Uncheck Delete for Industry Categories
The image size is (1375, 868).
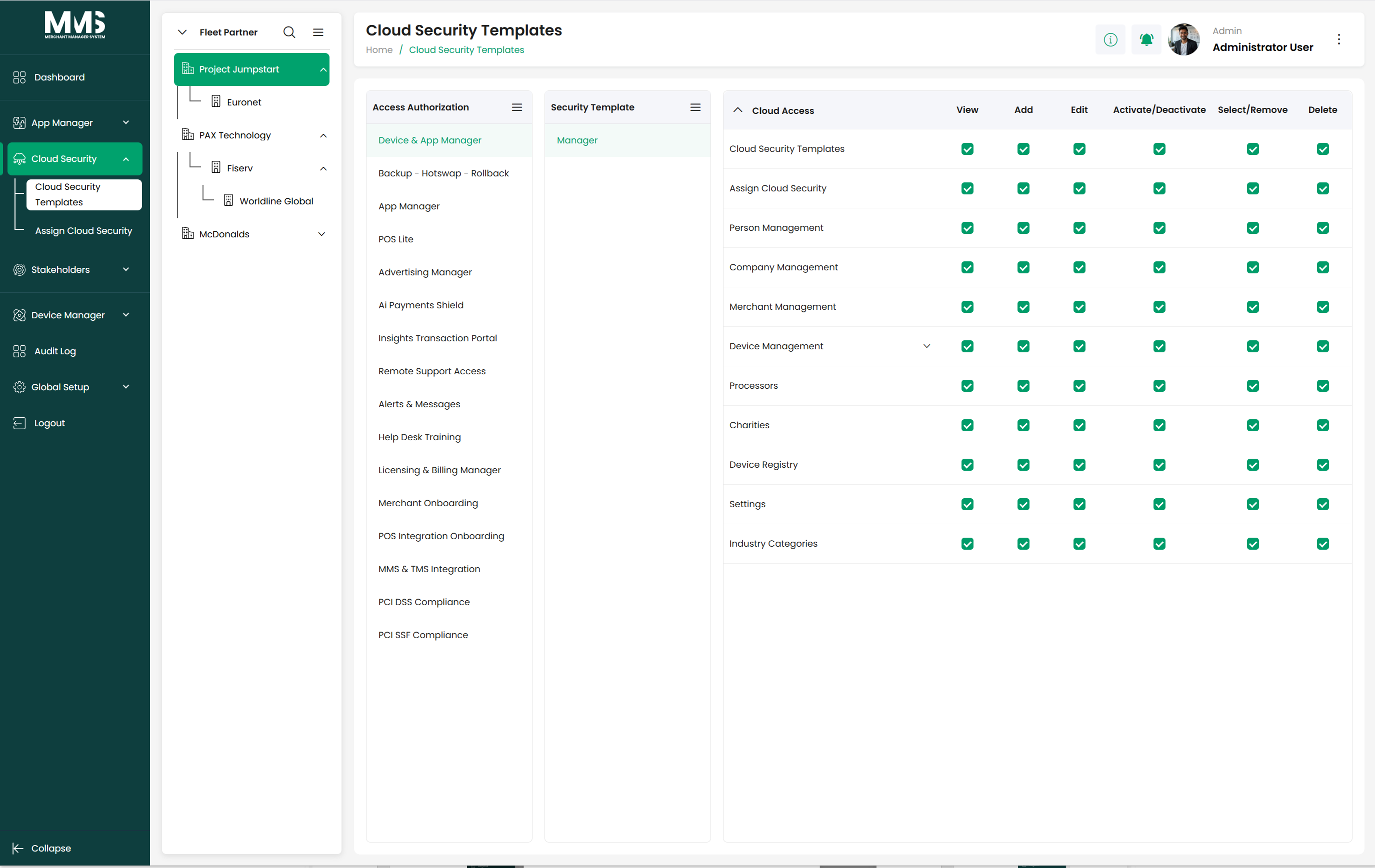[x=1323, y=544]
